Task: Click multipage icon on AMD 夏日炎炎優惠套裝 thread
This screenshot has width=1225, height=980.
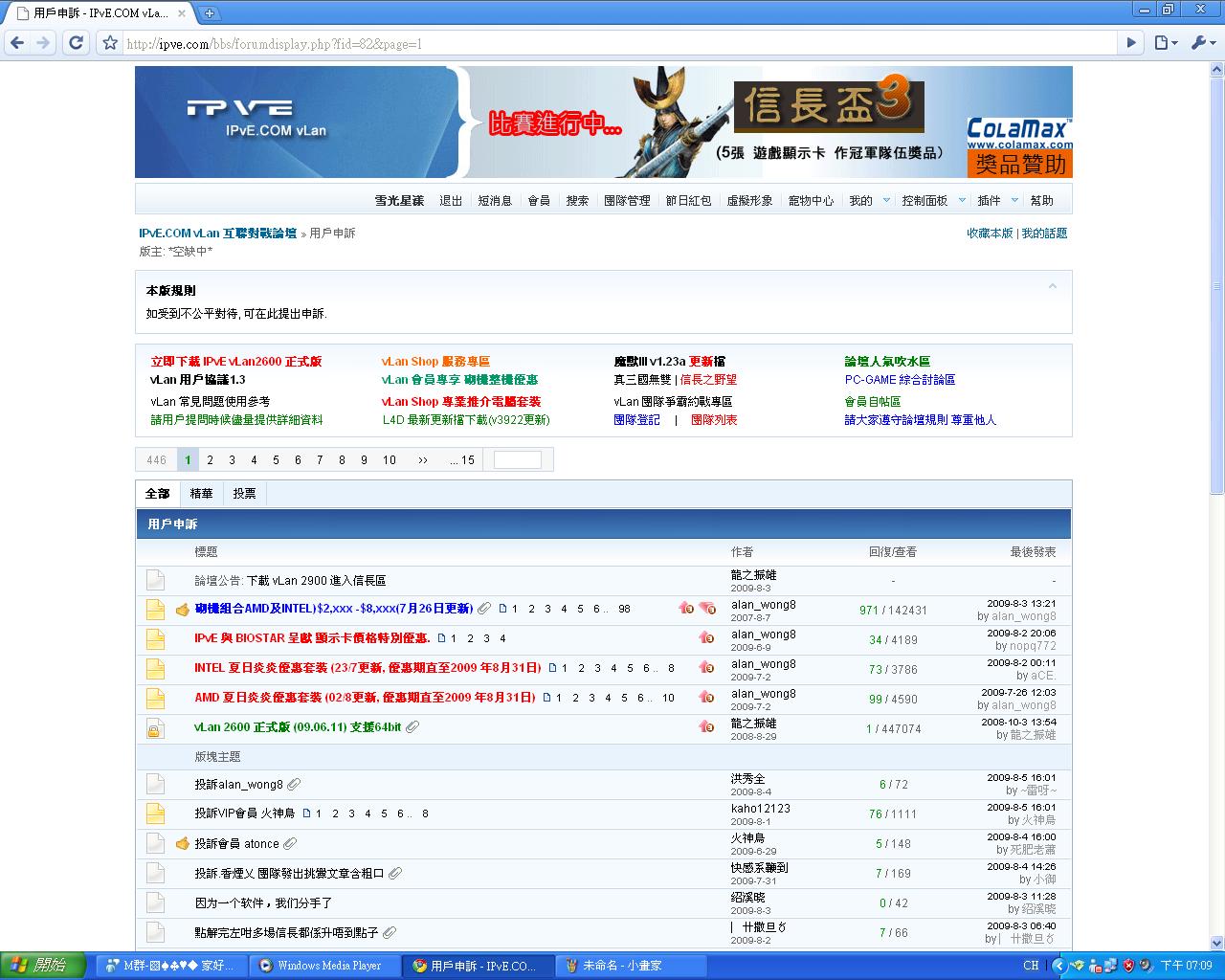Action: 546,698
